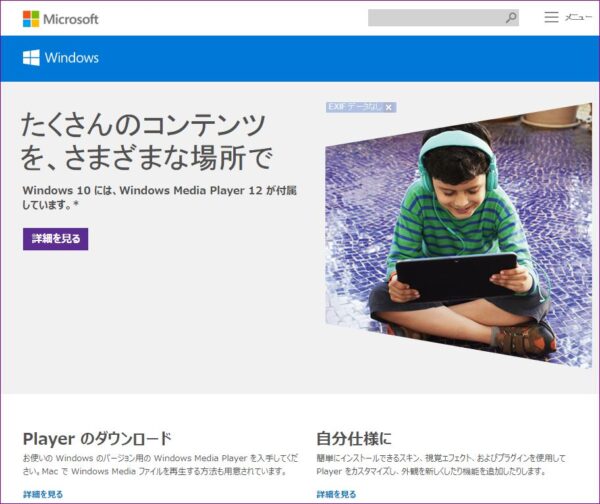Screen dimensions: 600x504
Task: Click the photo of boy with tablet
Action: (x=458, y=235)
